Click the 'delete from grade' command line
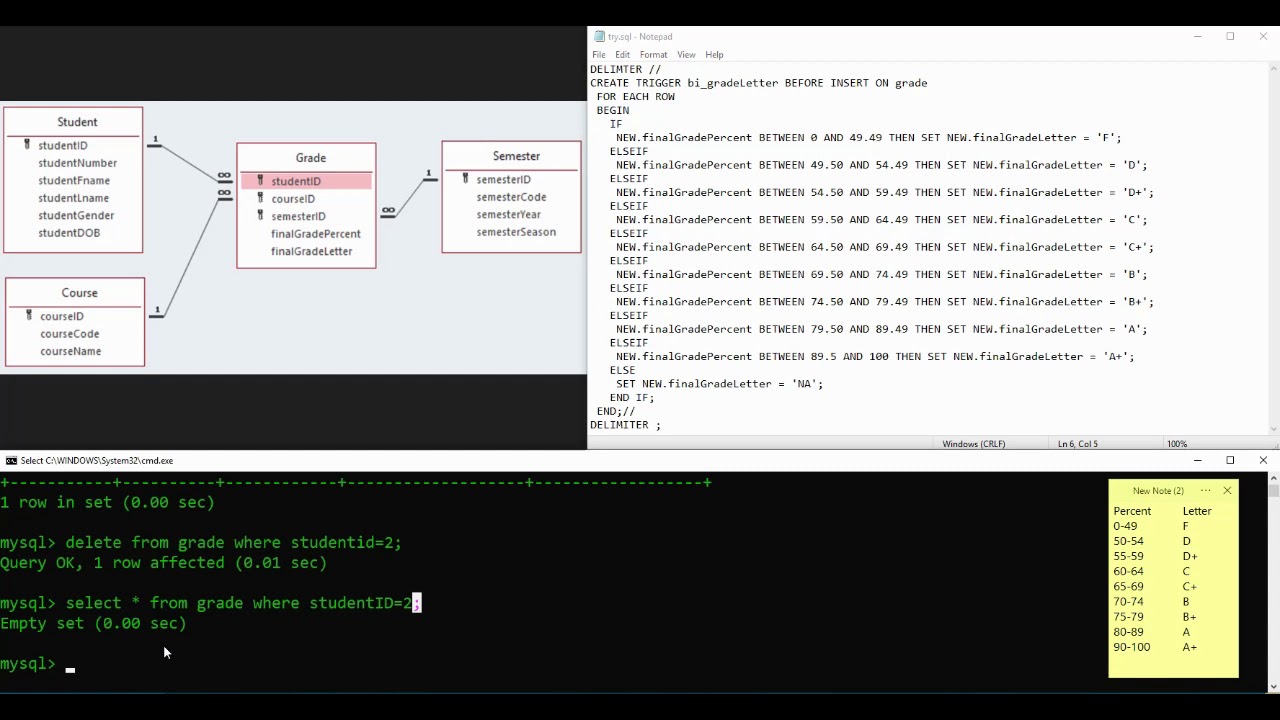This screenshot has height=720, width=1280. [x=201, y=543]
